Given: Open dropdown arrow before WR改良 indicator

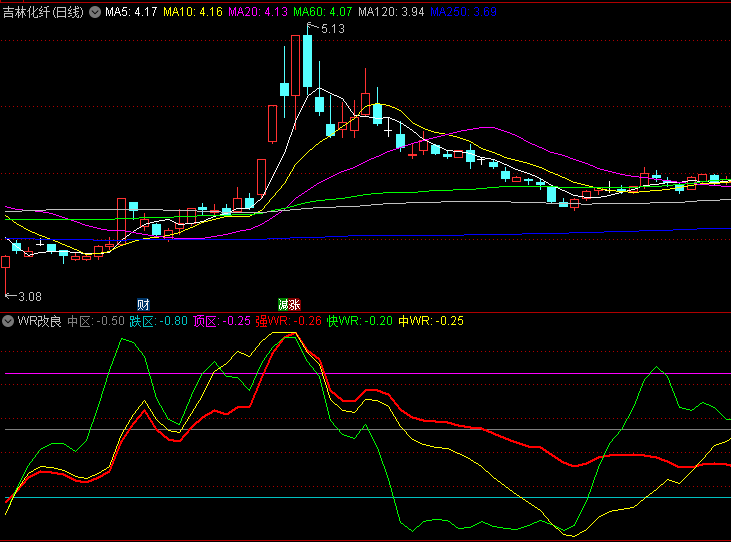Looking at the screenshot, I should click(x=9, y=322).
